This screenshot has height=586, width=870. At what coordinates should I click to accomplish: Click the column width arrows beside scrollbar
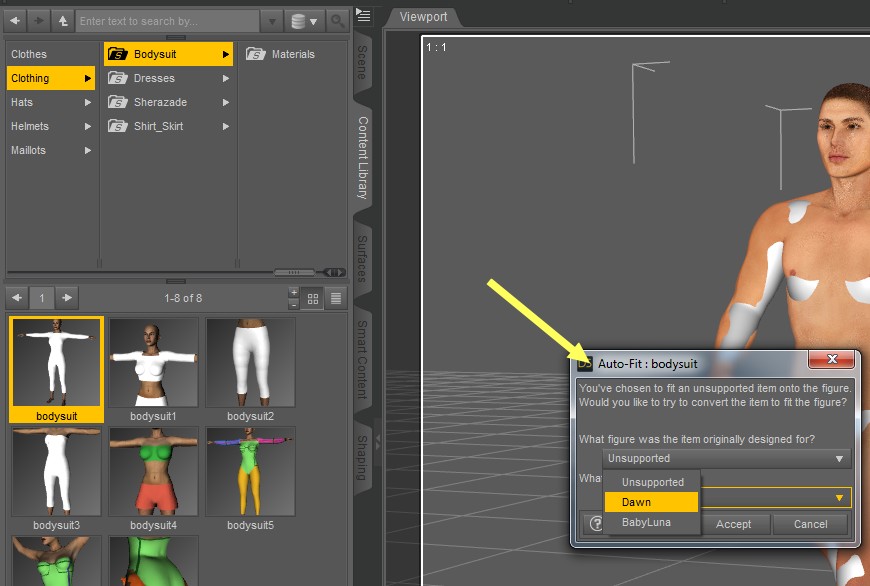click(335, 272)
